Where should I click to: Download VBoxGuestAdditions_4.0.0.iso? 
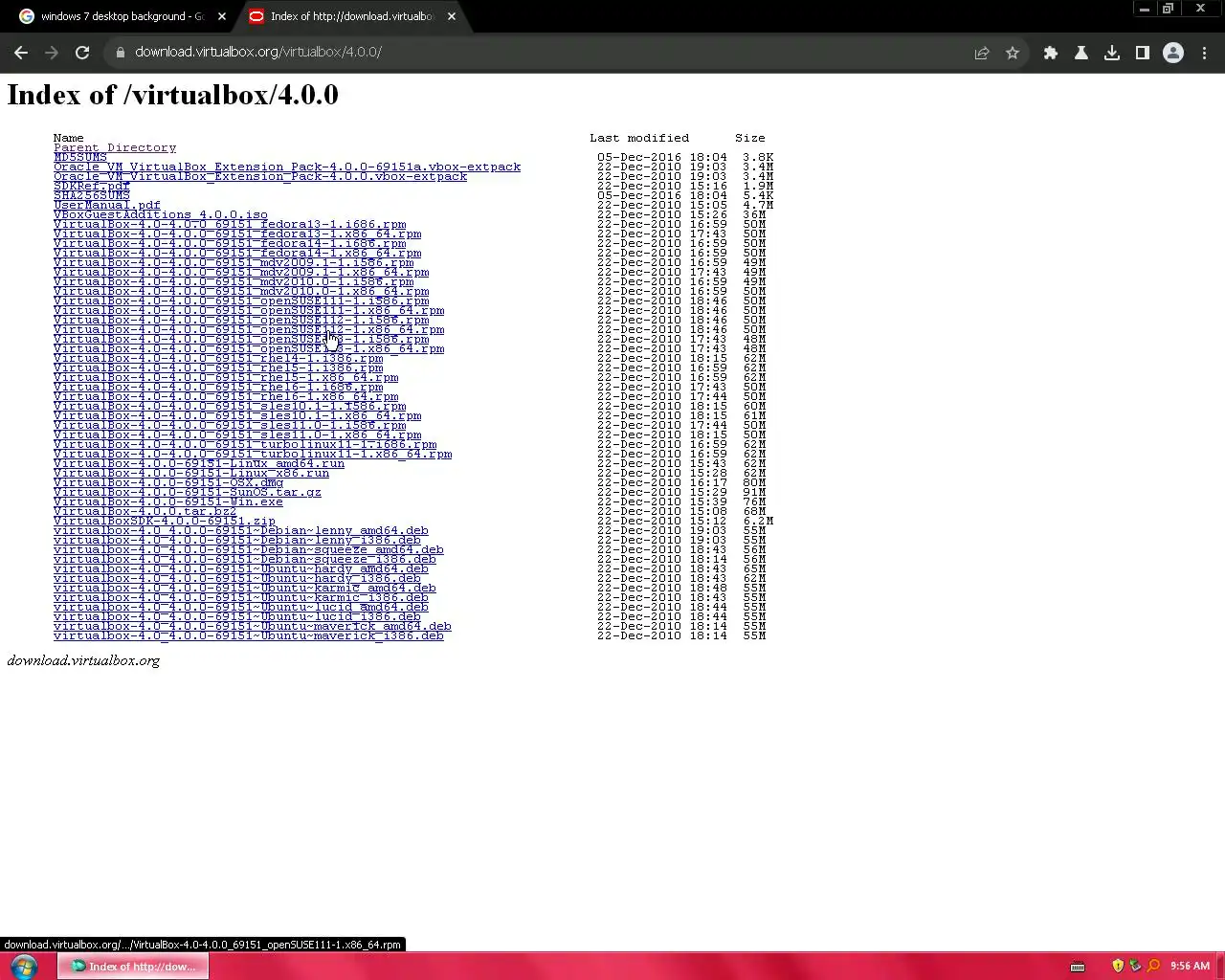point(161,214)
